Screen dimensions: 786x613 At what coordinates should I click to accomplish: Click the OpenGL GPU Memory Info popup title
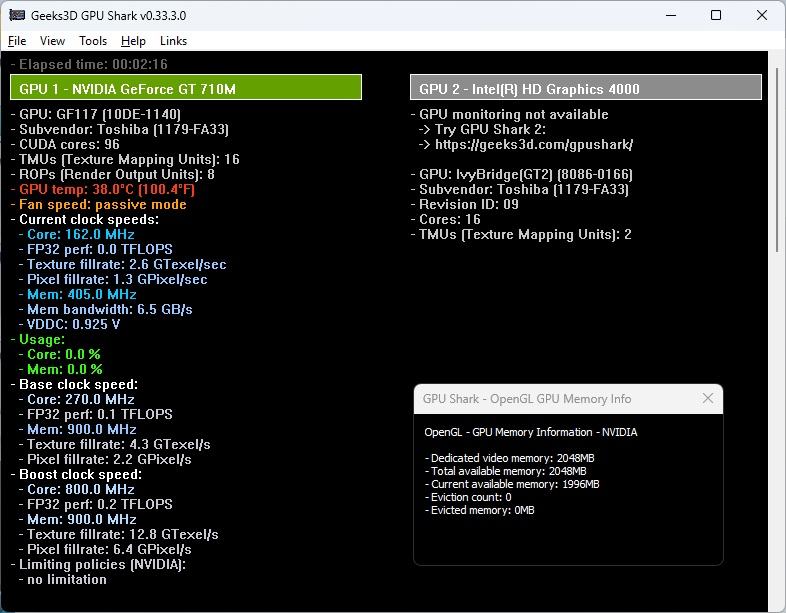click(x=527, y=399)
